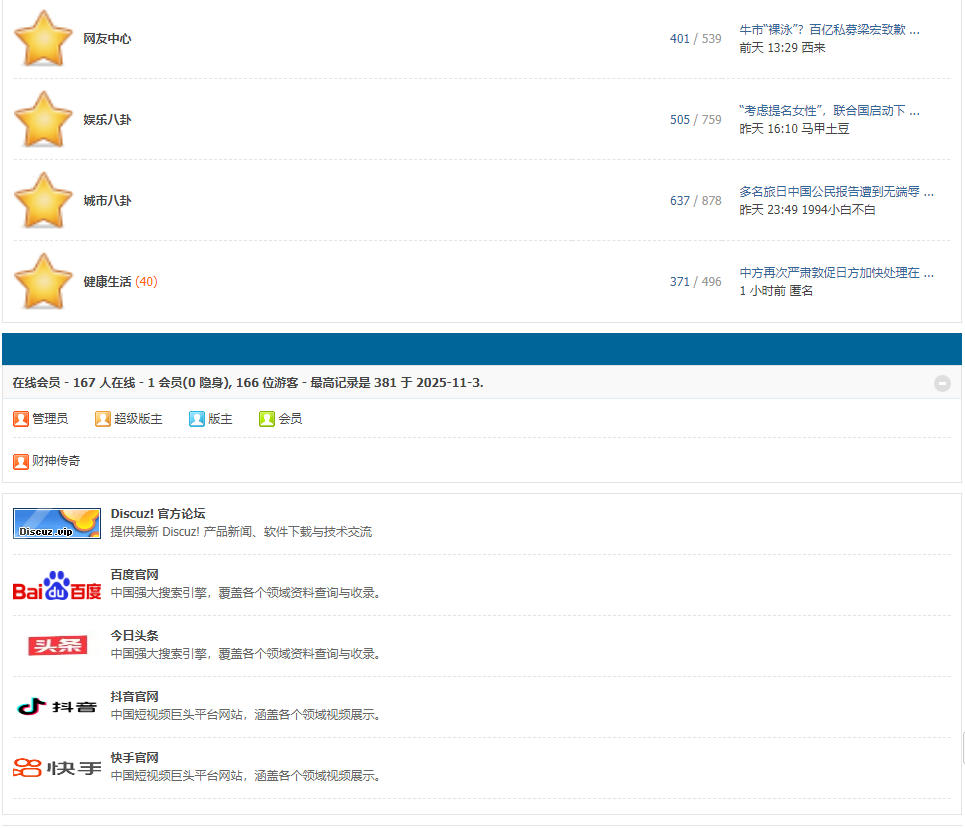Click the star icon beside 网友中心

[43, 38]
